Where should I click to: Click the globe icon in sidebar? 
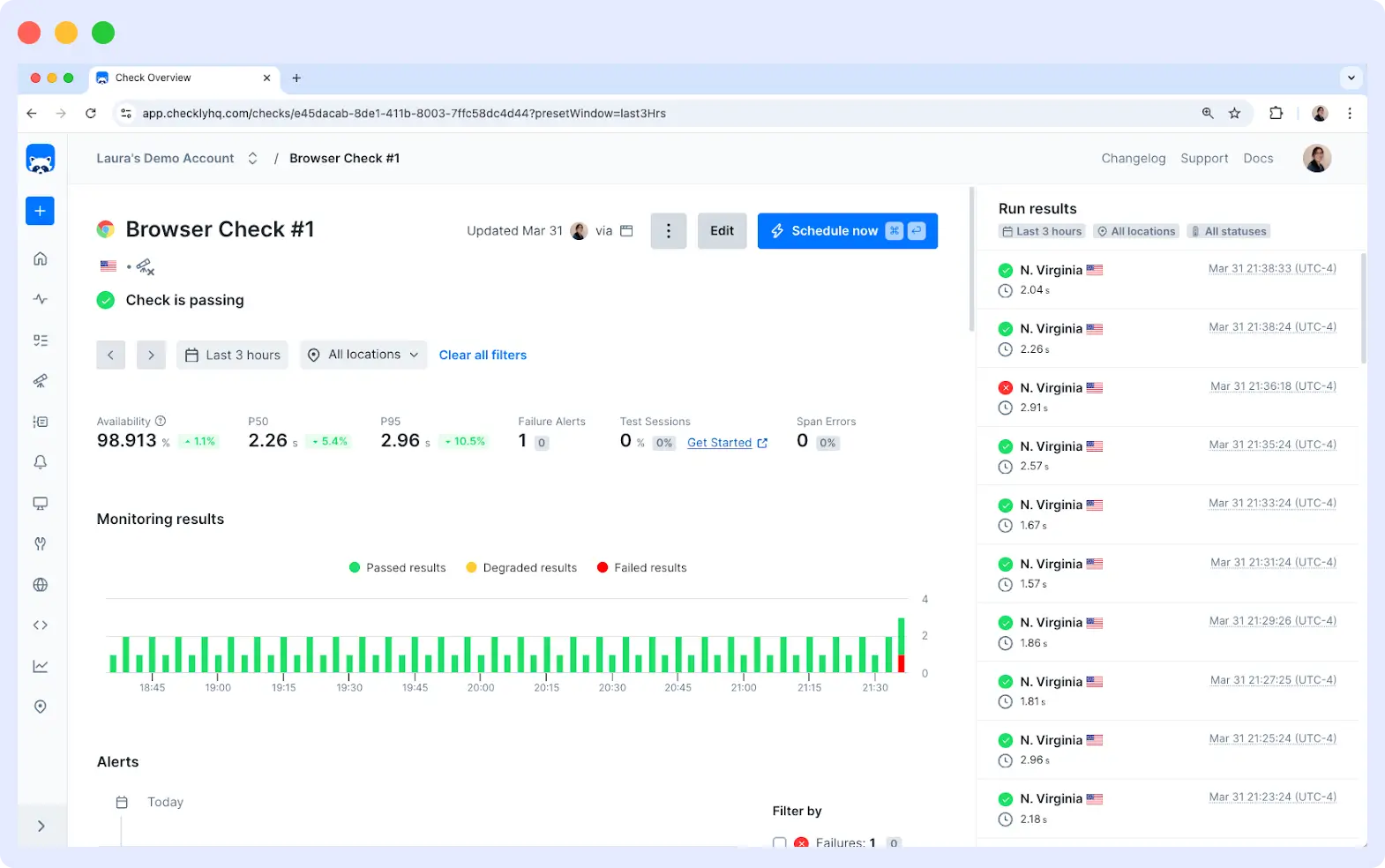click(40, 585)
